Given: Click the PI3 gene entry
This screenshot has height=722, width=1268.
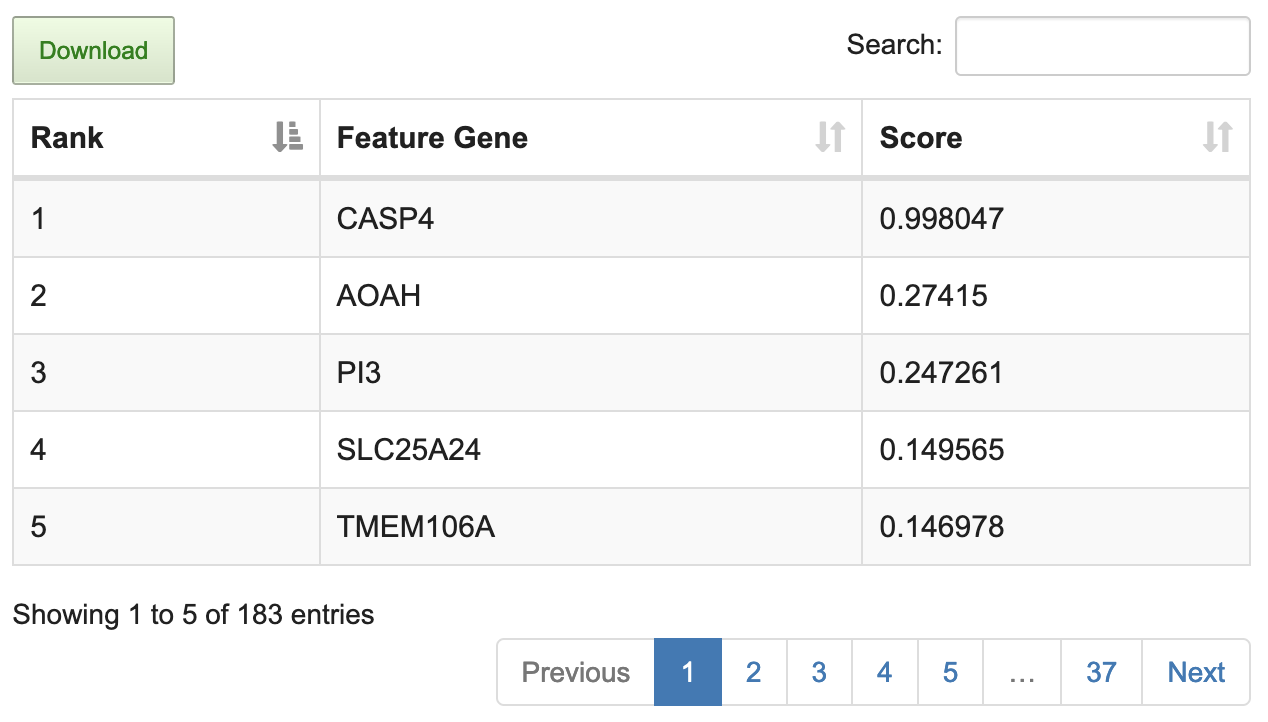Looking at the screenshot, I should 359,373.
